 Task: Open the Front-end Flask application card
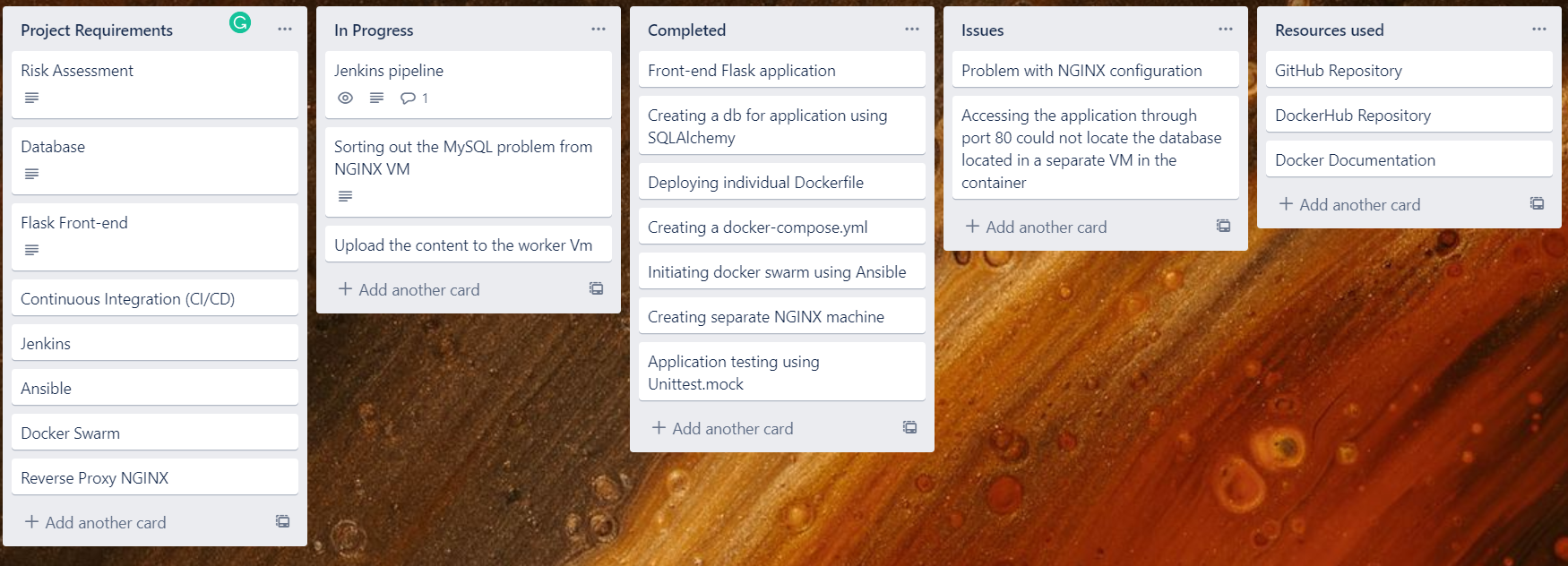point(782,69)
